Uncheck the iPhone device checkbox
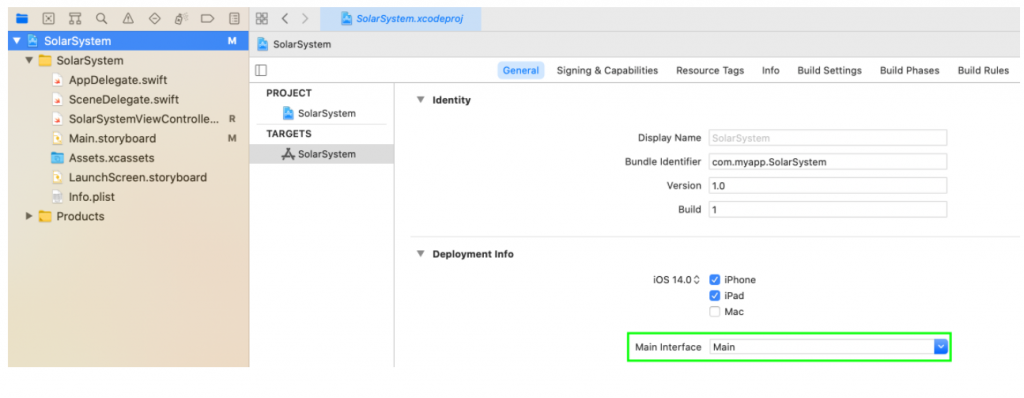Screen dimensions: 1024x398 point(715,280)
